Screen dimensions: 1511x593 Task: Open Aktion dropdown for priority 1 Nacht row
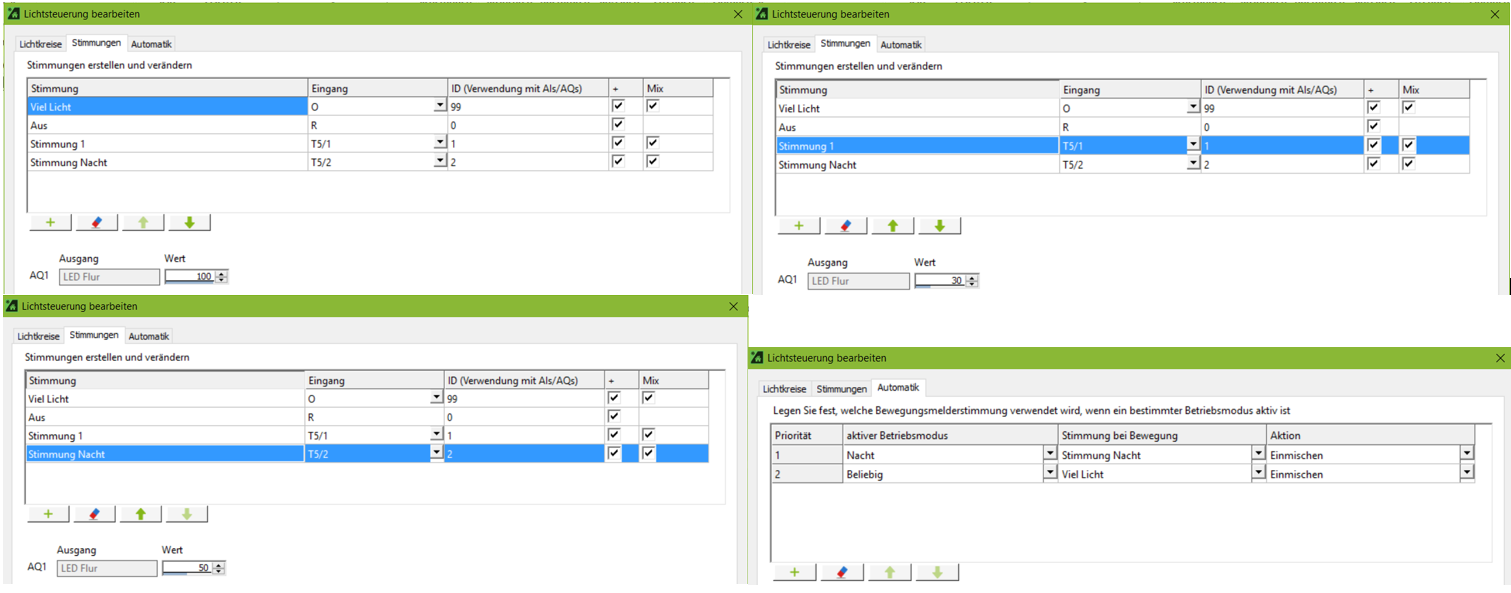pos(1466,454)
